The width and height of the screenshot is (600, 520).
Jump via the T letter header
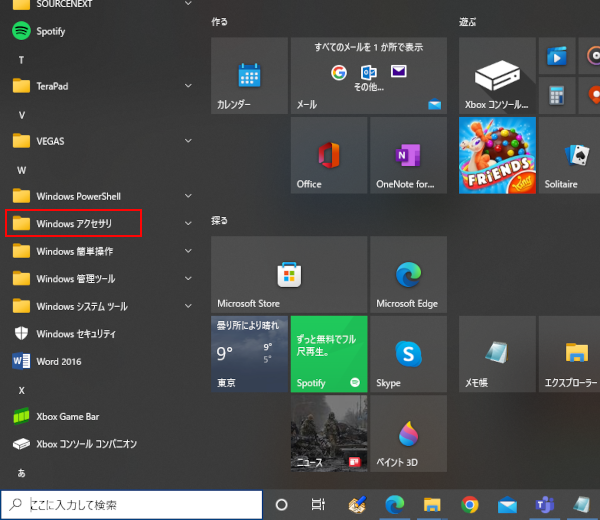21,60
